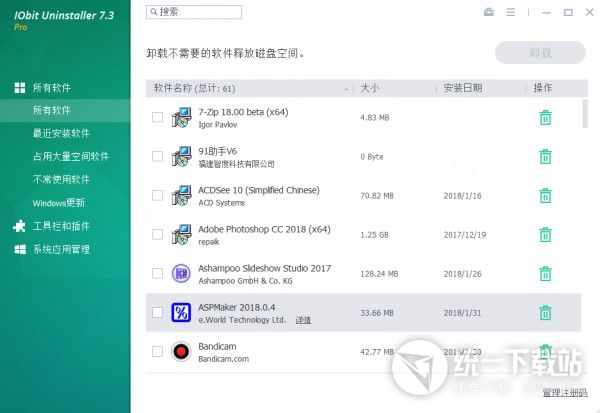Click the Windows logo icon for 系统应用管理
This screenshot has height=413, width=600.
(x=20, y=250)
